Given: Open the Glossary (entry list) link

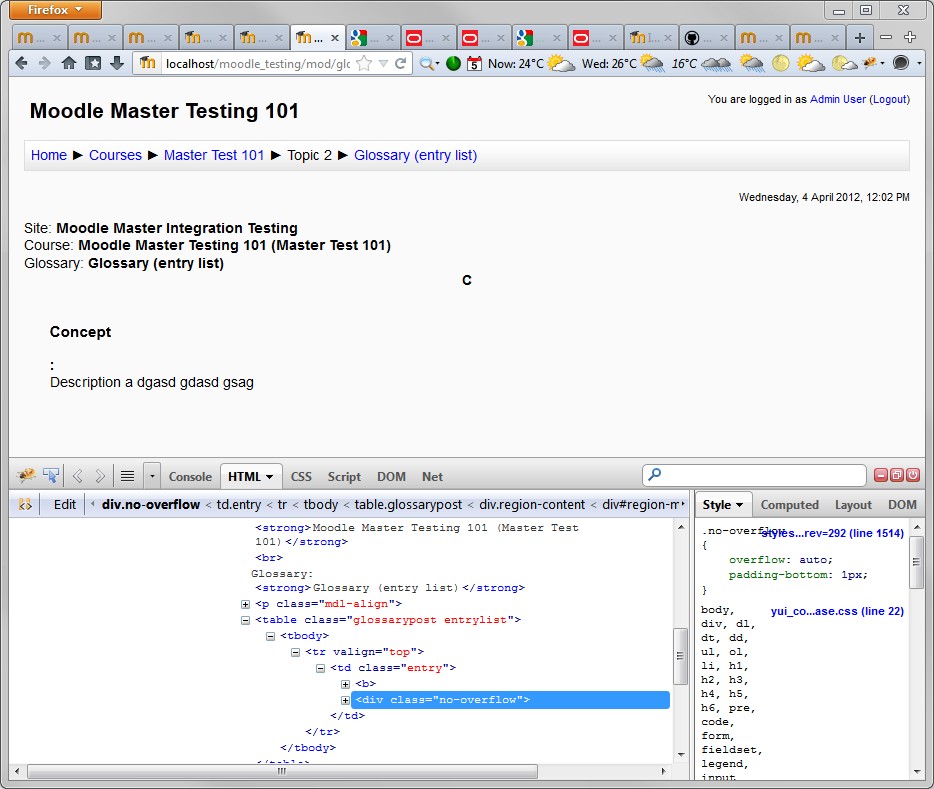Looking at the screenshot, I should click(416, 155).
